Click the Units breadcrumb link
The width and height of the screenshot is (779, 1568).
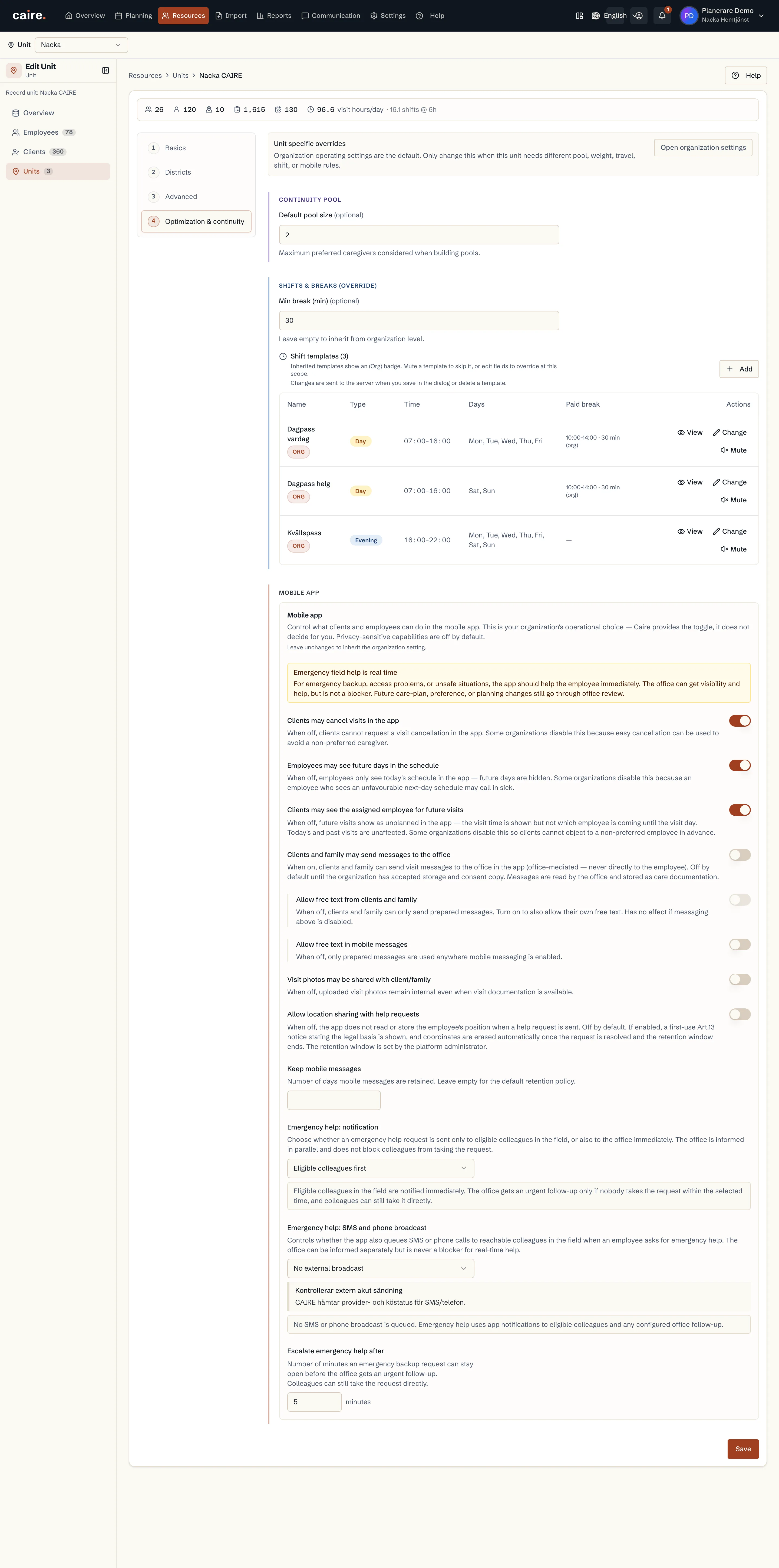180,75
